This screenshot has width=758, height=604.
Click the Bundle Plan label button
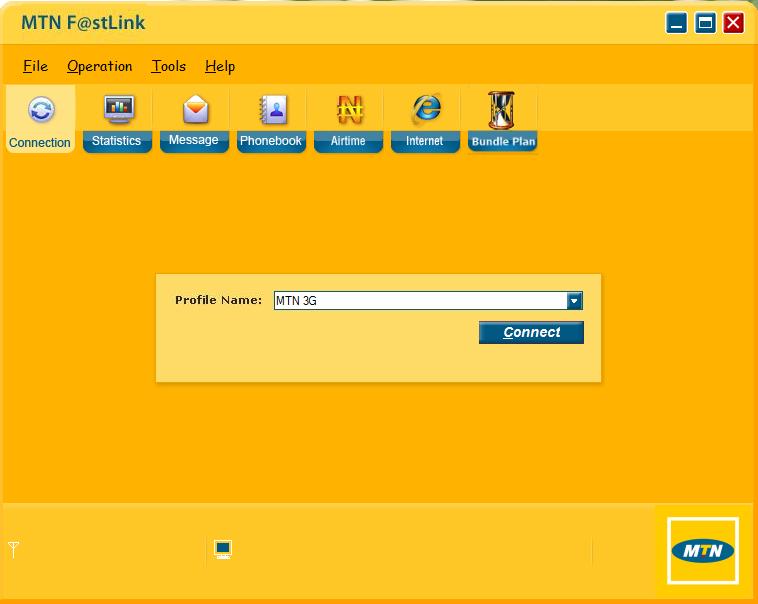502,141
